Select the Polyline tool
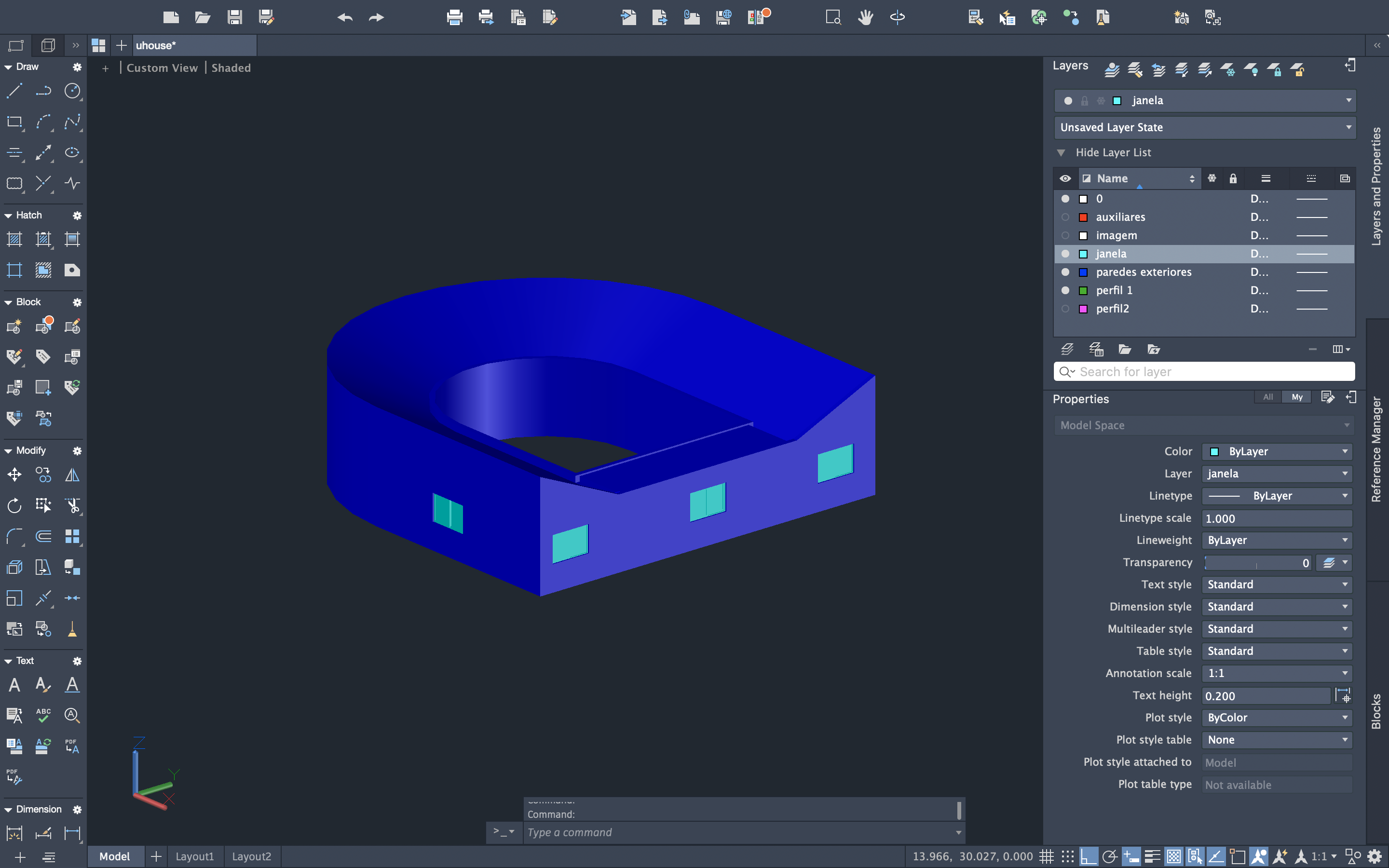Viewport: 1389px width, 868px height. coord(43,91)
